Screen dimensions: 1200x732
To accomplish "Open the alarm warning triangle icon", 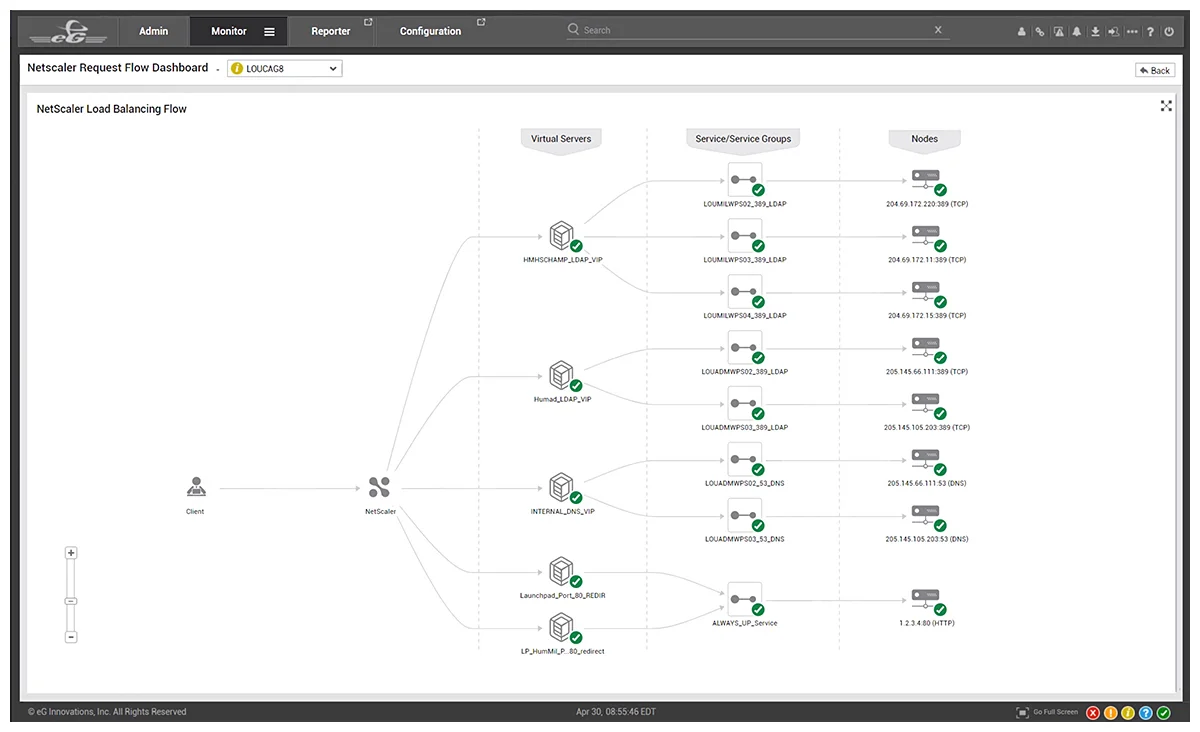I will click(x=1058, y=31).
